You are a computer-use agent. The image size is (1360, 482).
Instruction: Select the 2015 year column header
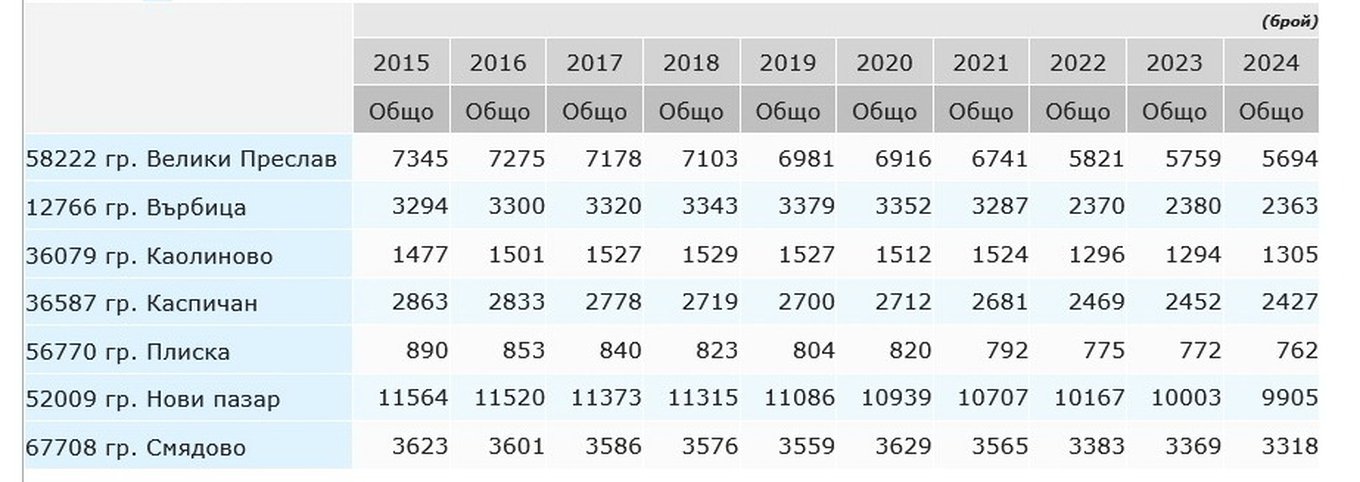click(401, 63)
